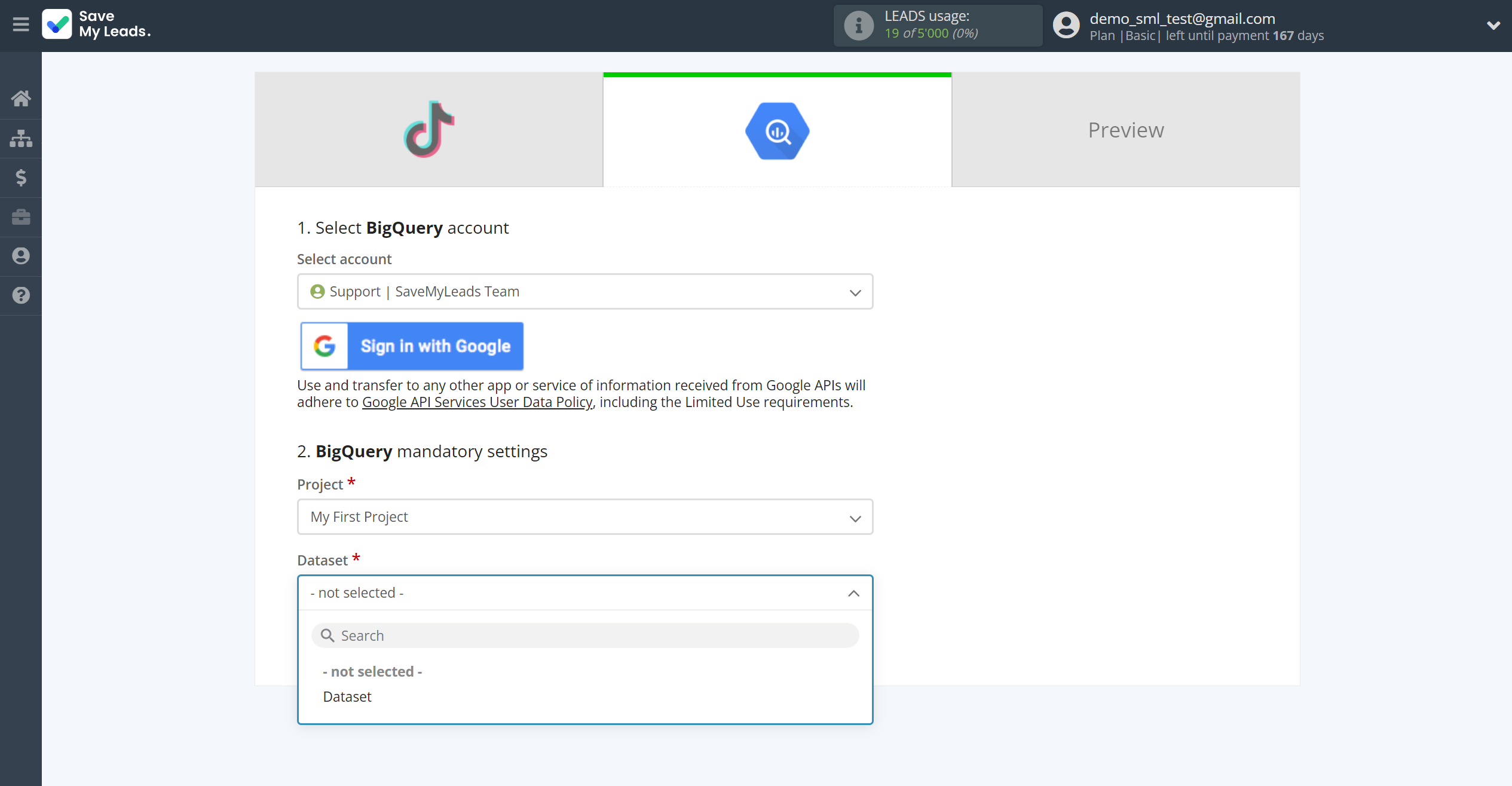Open the Preview tab
The height and width of the screenshot is (786, 1512).
[x=1126, y=130]
